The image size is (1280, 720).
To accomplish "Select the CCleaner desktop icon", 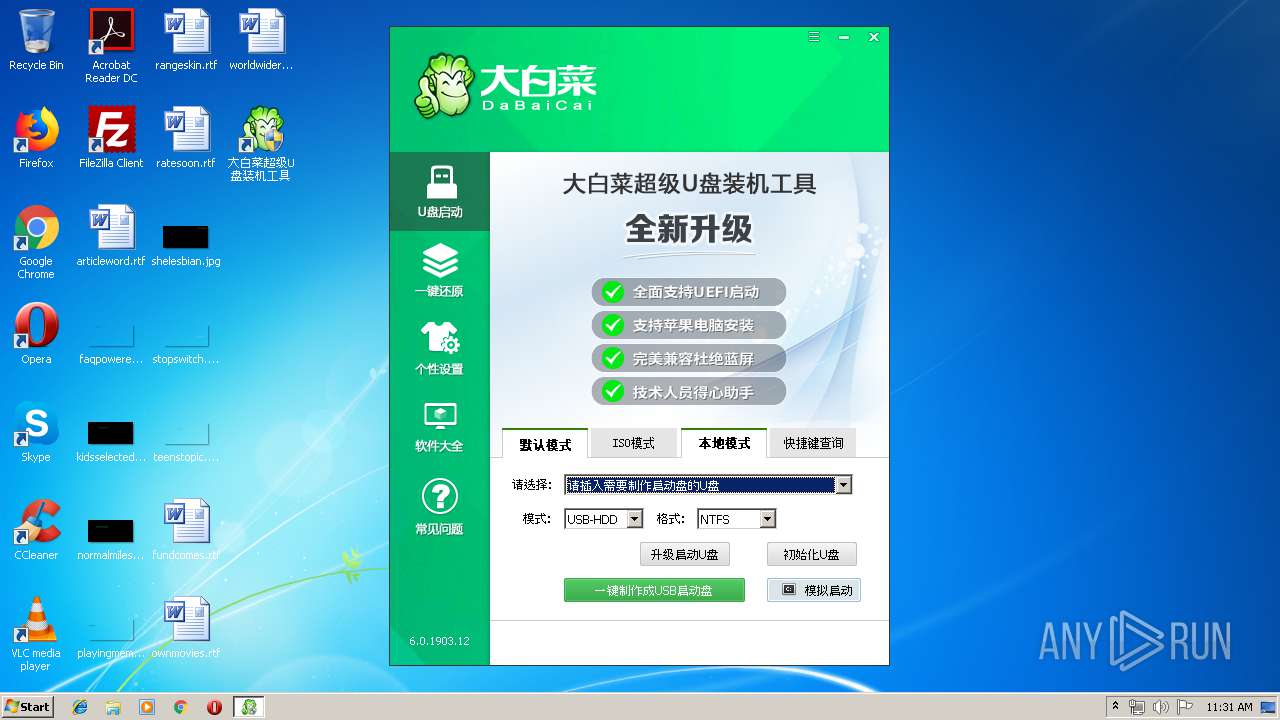I will pyautogui.click(x=36, y=530).
